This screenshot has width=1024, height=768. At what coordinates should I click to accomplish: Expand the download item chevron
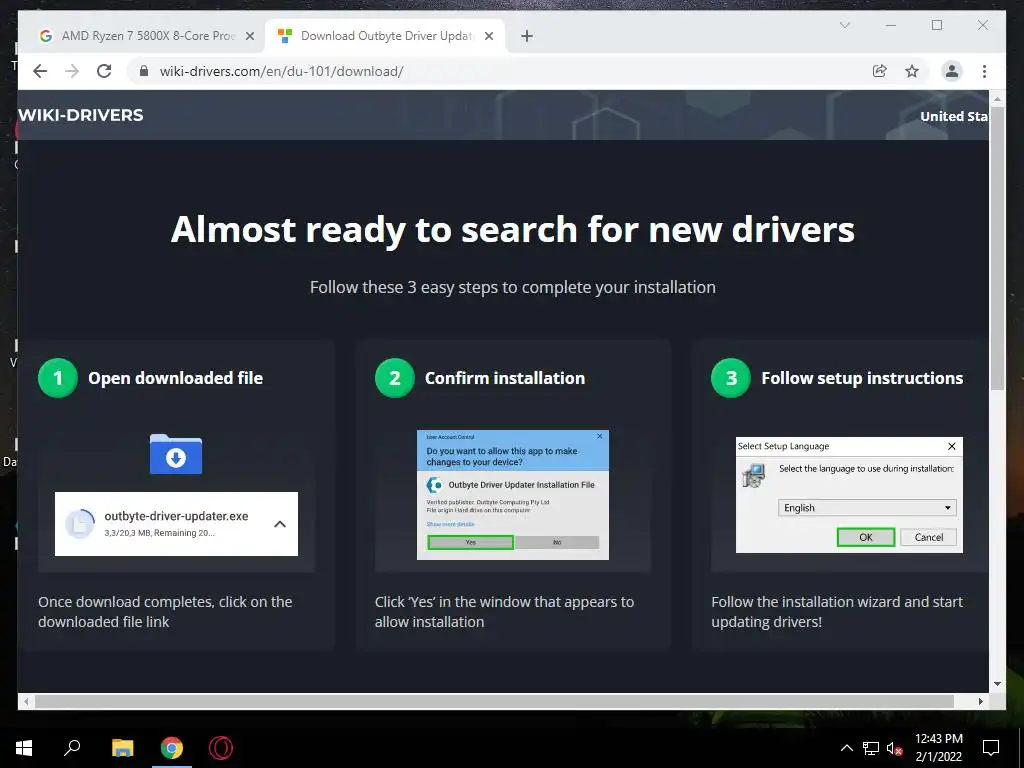(280, 524)
